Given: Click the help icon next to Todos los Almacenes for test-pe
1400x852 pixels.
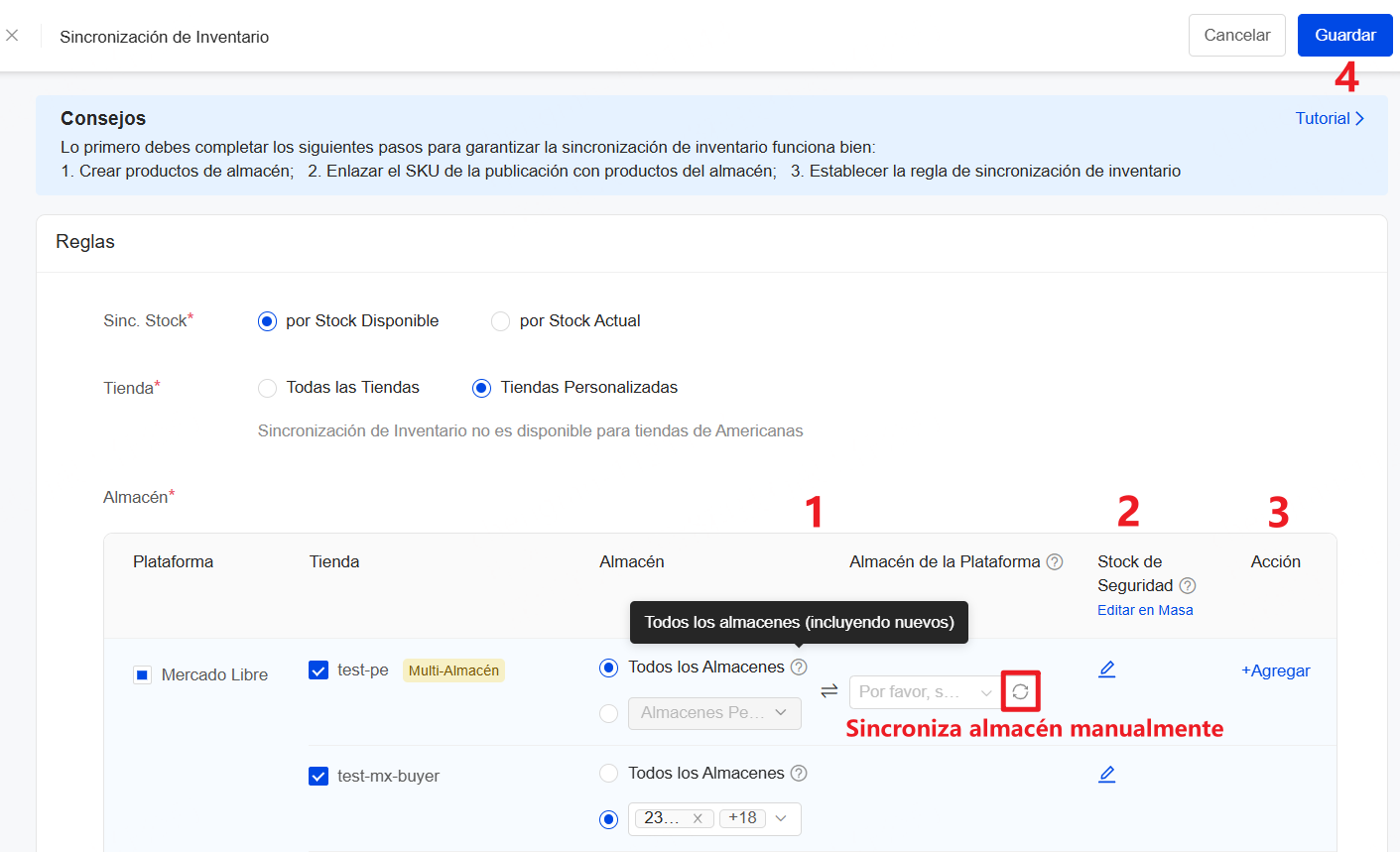Looking at the screenshot, I should [x=799, y=668].
